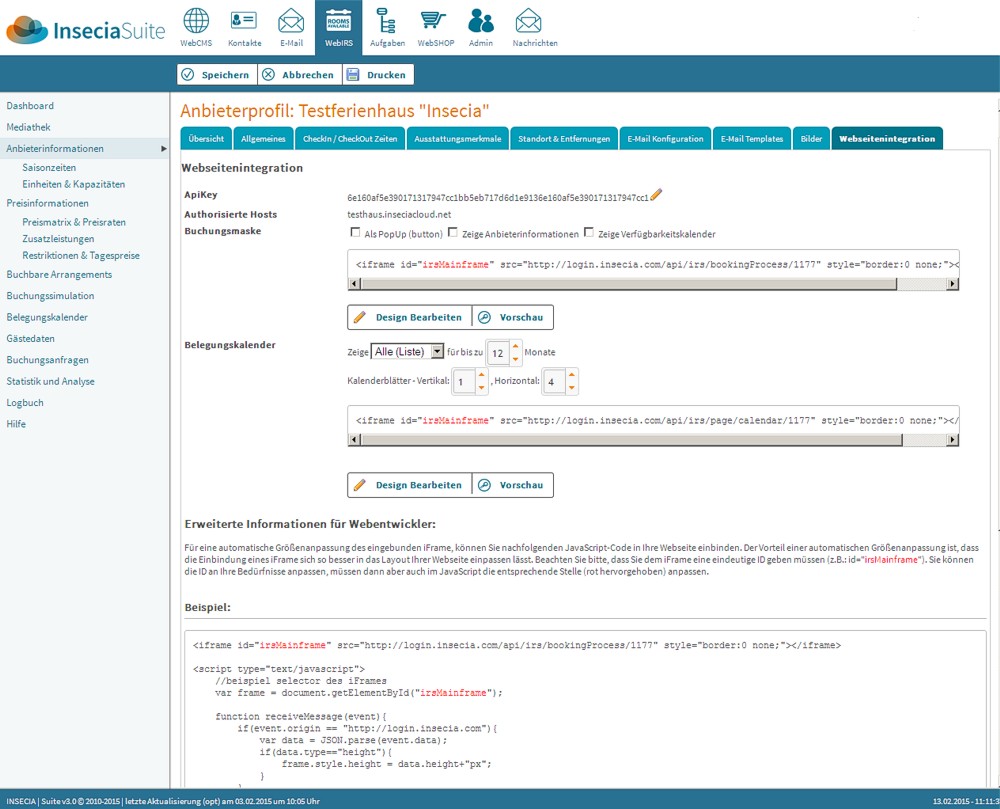
Task: Switch to the Ausstattungsmerkmale tab
Action: [x=457, y=138]
